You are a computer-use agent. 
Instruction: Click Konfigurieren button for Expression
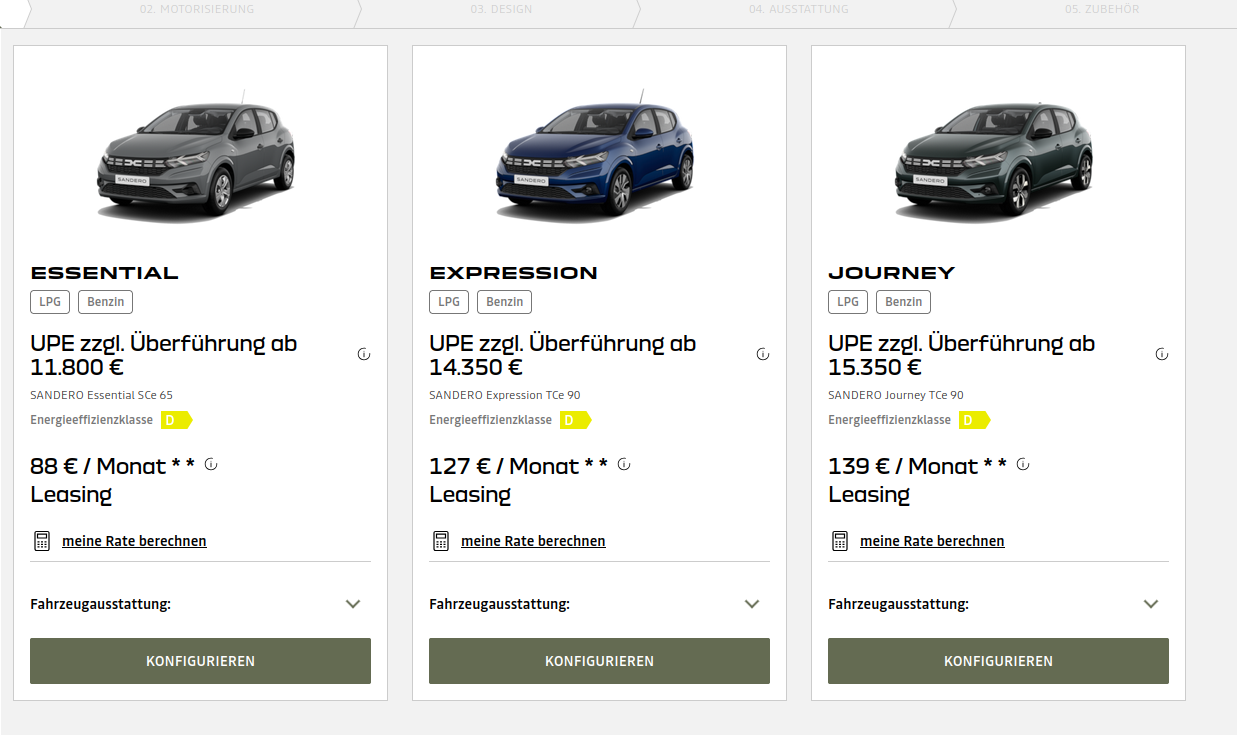[599, 661]
